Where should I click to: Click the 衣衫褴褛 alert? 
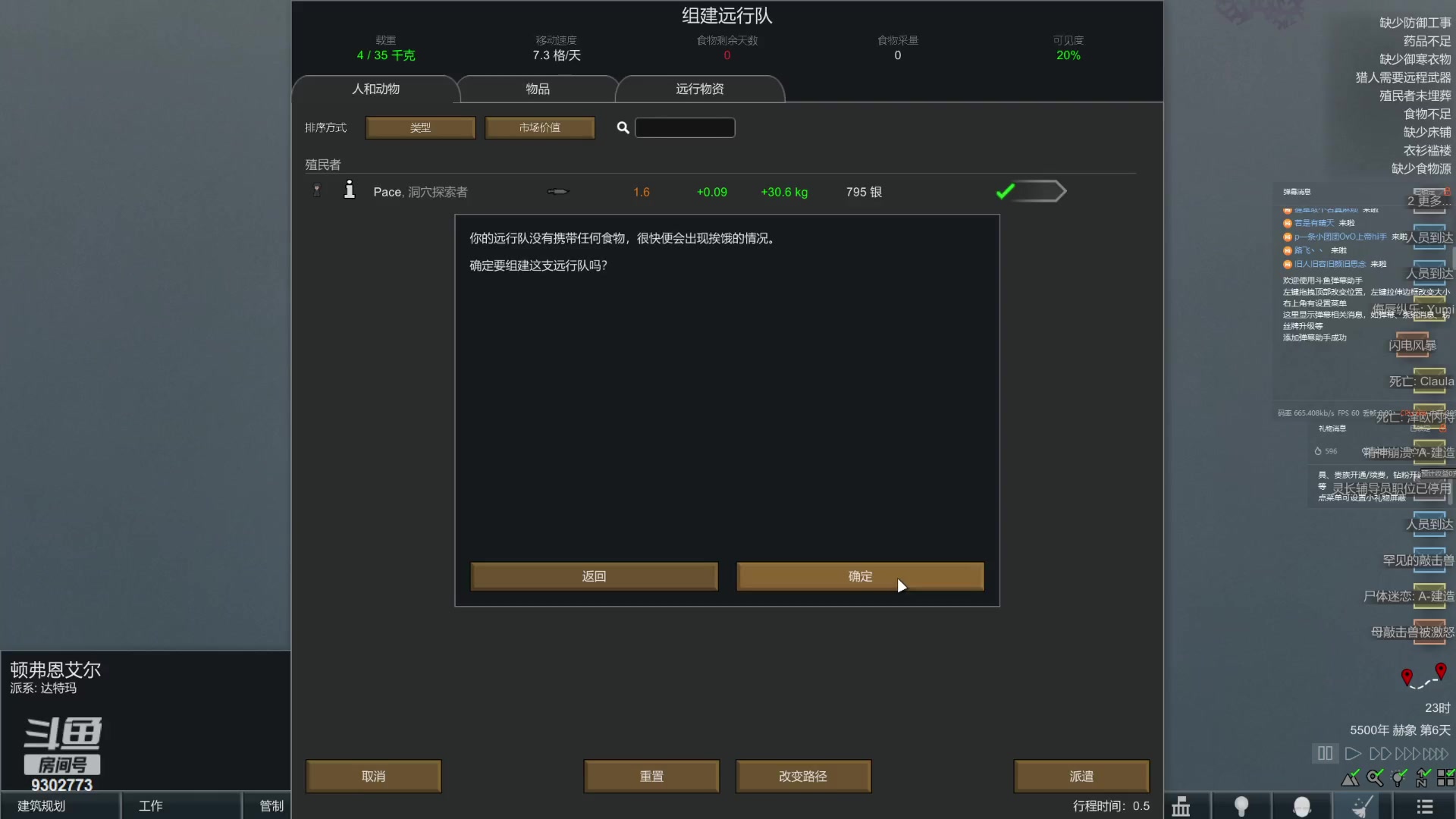1427,150
